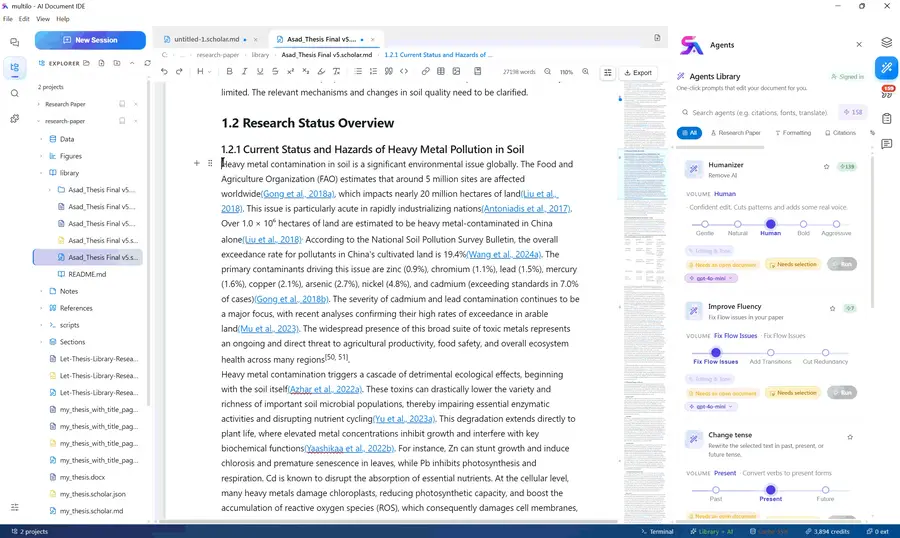Expand the Research Paper project

38,104
